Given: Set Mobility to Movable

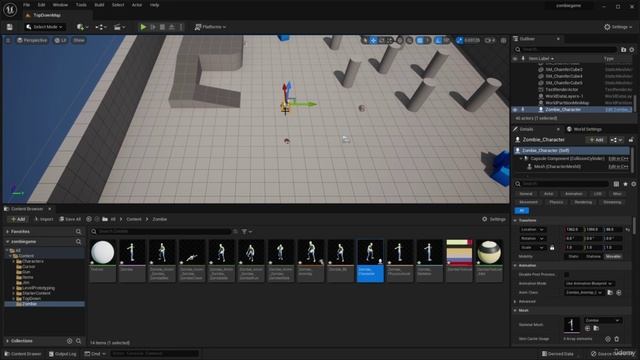Looking at the screenshot, I should (x=613, y=256).
